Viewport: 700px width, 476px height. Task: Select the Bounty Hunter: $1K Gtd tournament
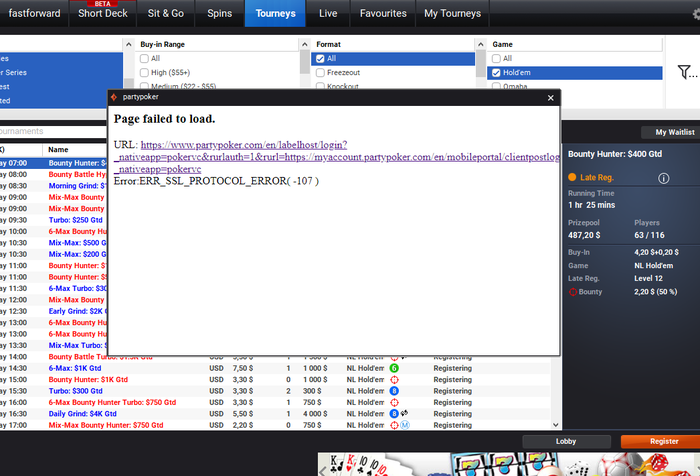click(x=275, y=380)
